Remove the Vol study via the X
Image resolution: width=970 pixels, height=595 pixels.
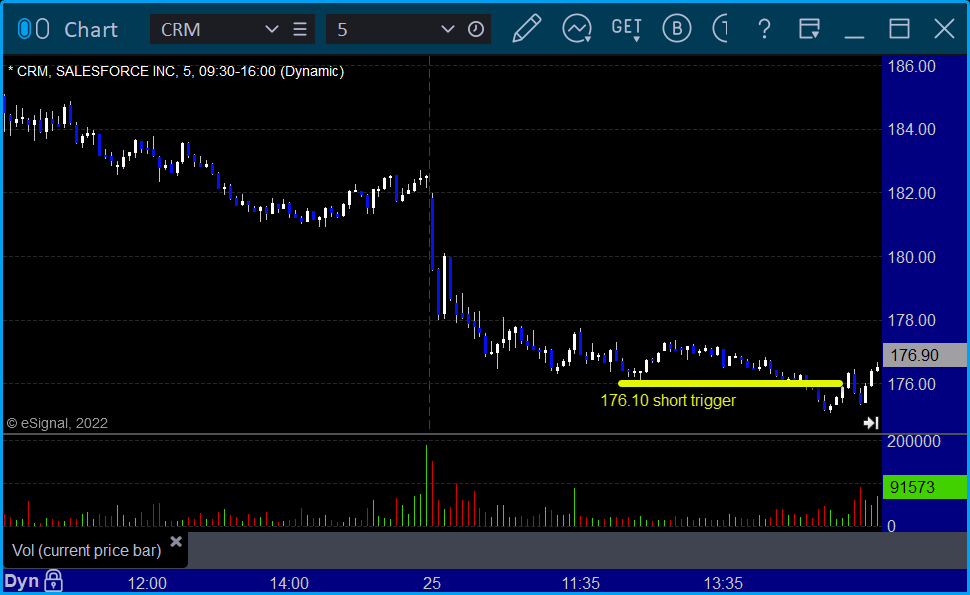pyautogui.click(x=176, y=542)
